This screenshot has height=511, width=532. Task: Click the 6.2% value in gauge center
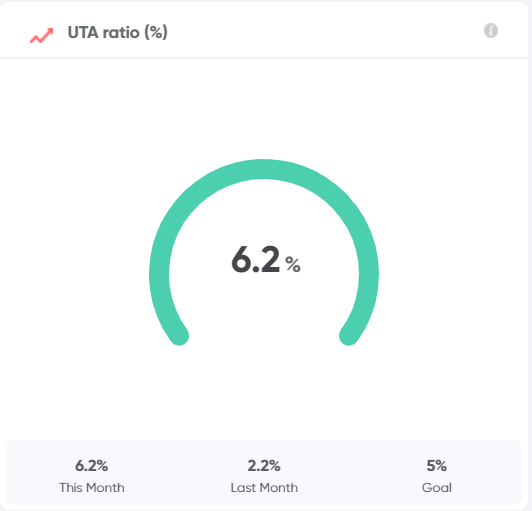click(x=266, y=260)
